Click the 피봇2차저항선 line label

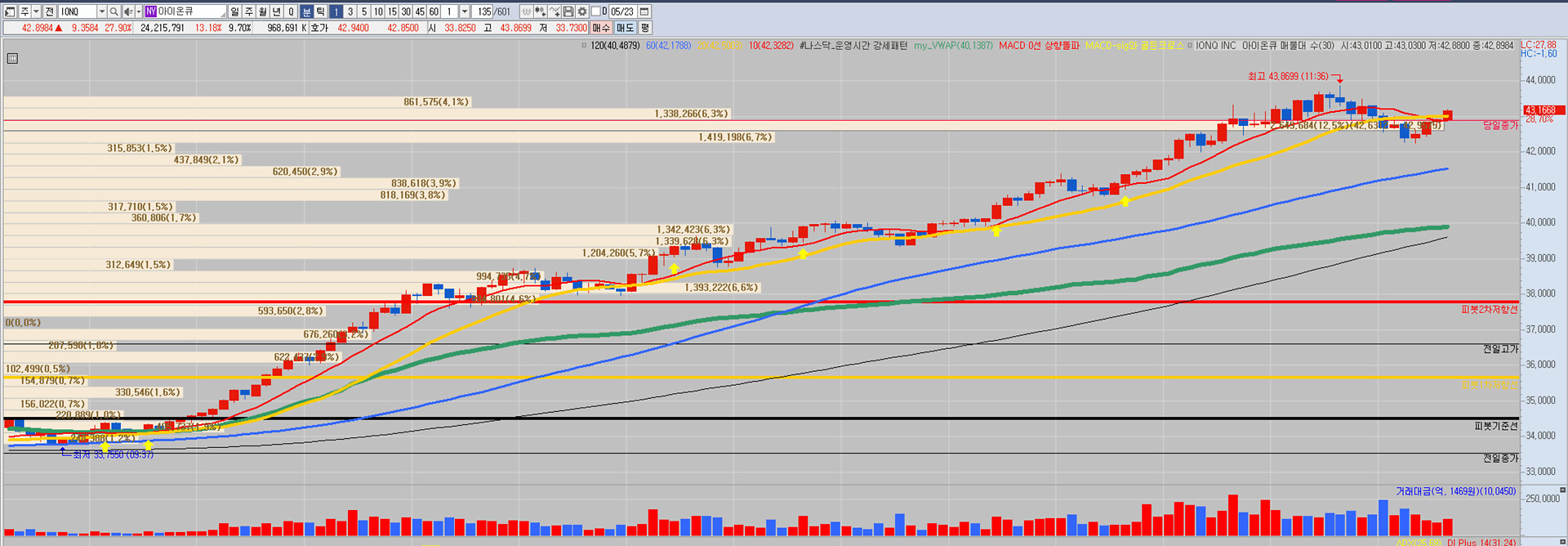click(x=1489, y=310)
